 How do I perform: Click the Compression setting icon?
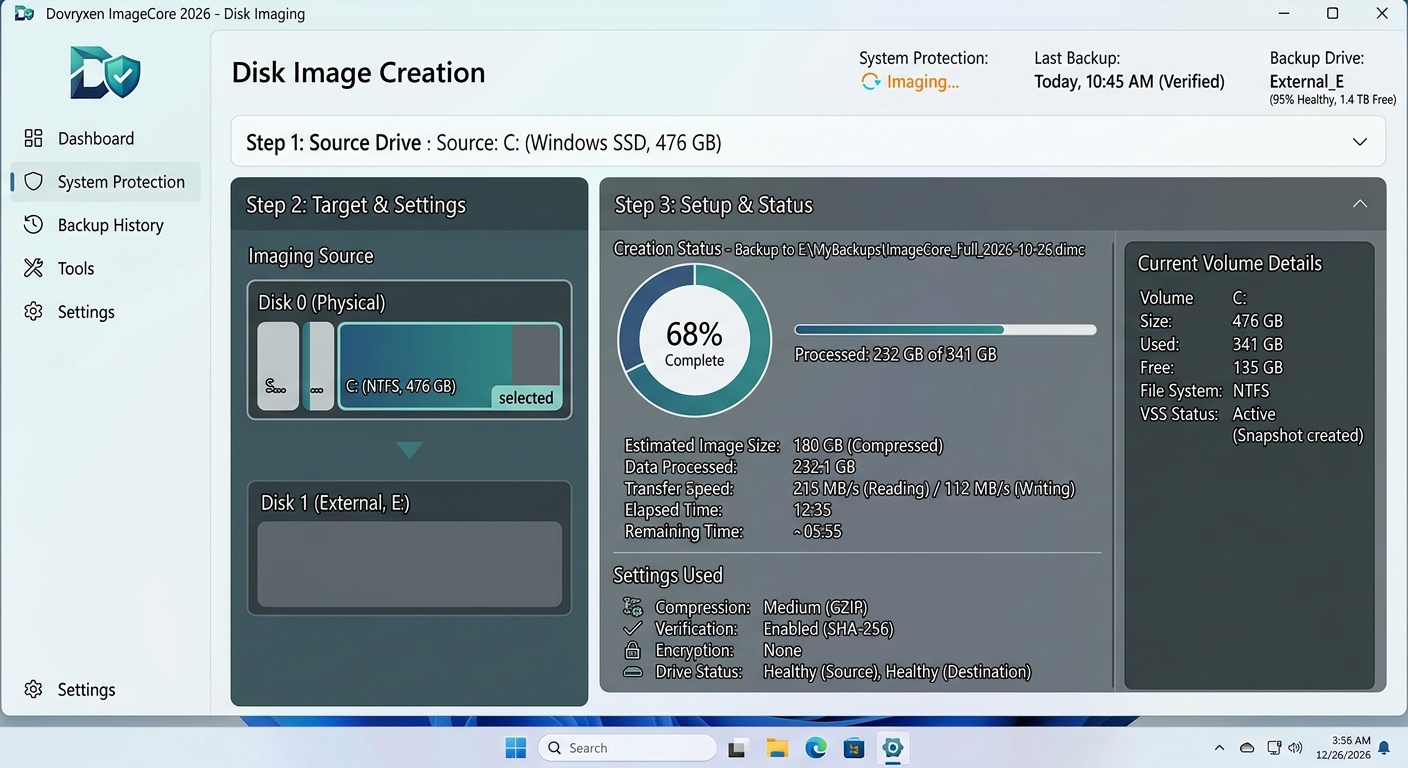[x=632, y=607]
